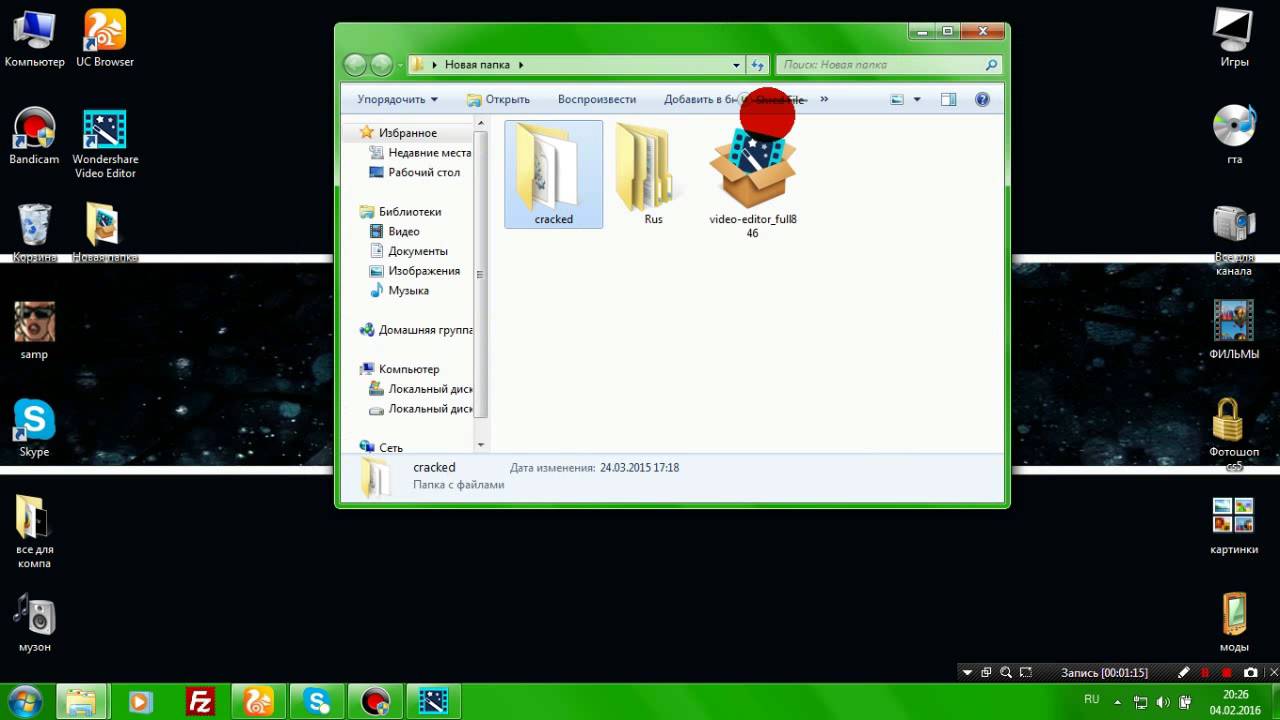Open recent pages dropdown beside Forward arrow

click(400, 65)
